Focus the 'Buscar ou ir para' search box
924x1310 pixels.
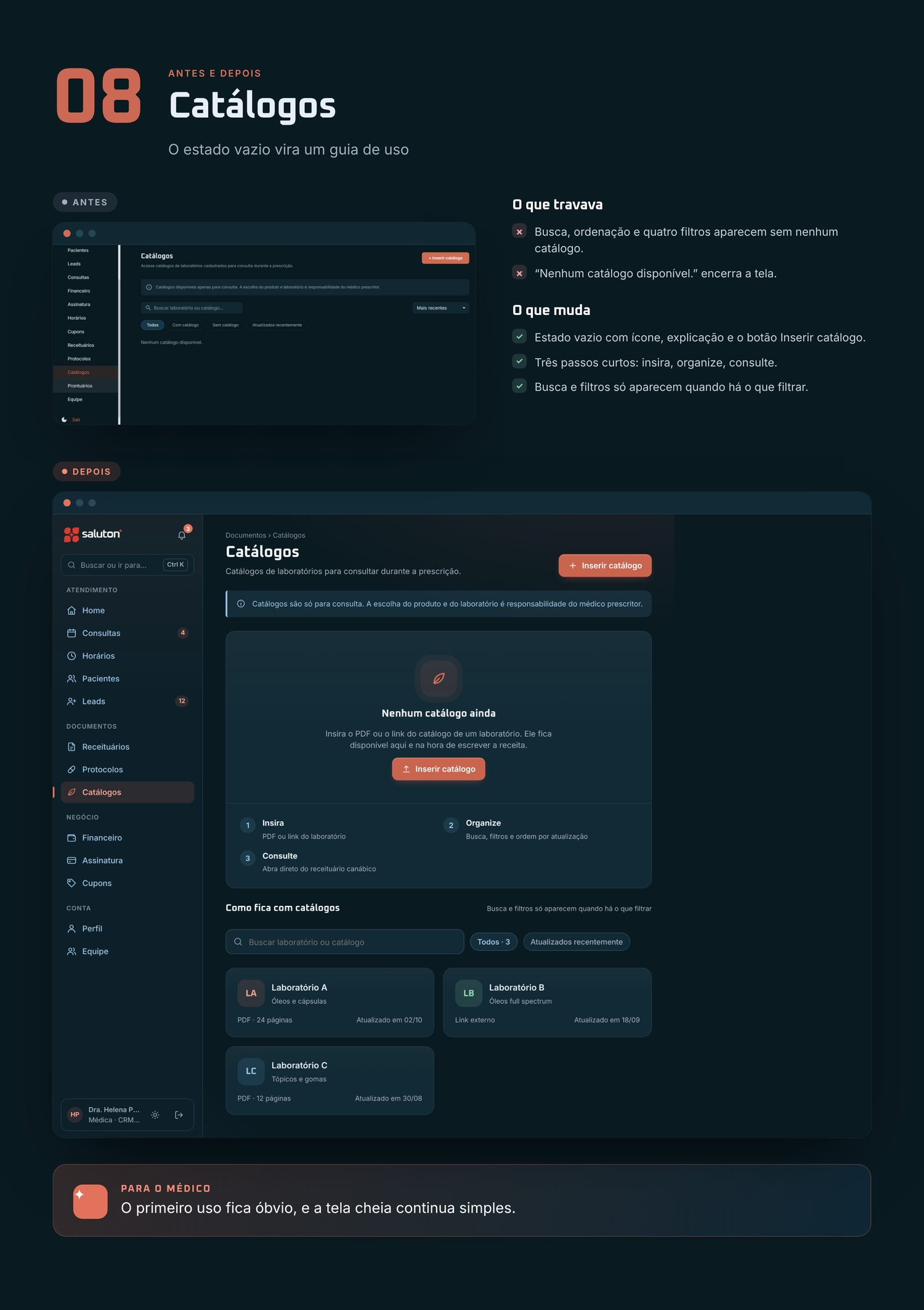pyautogui.click(x=128, y=565)
